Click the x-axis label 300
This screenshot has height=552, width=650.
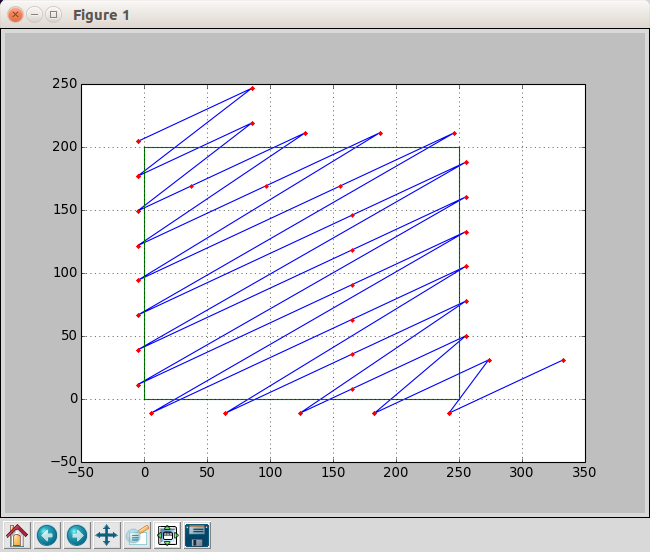(521, 472)
